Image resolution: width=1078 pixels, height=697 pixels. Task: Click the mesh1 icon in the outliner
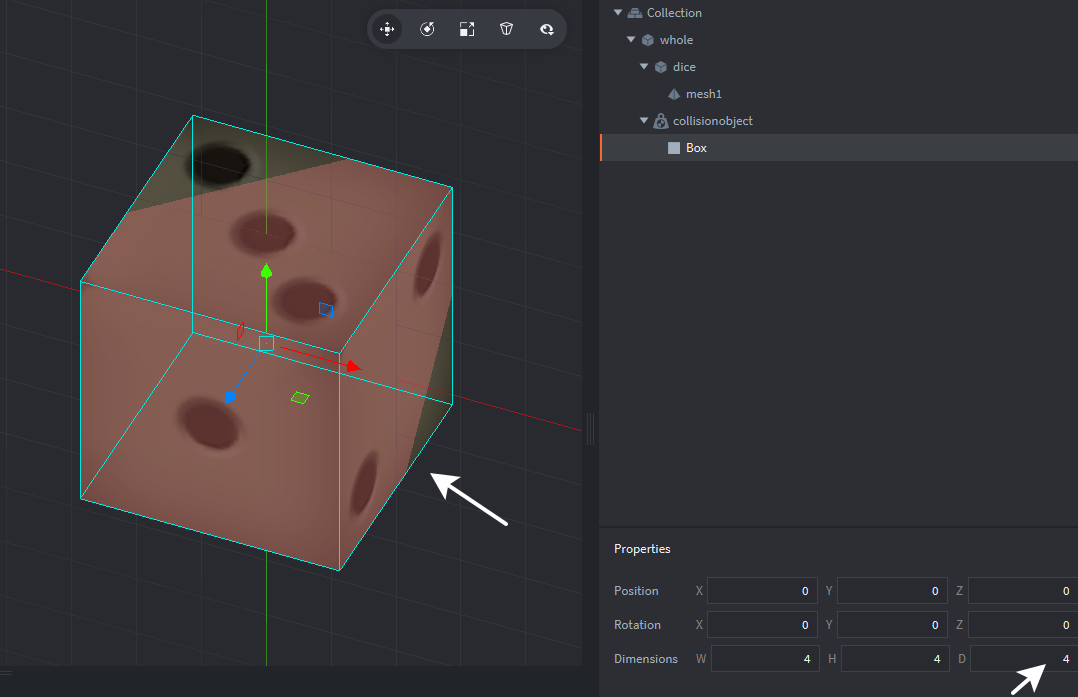point(673,93)
